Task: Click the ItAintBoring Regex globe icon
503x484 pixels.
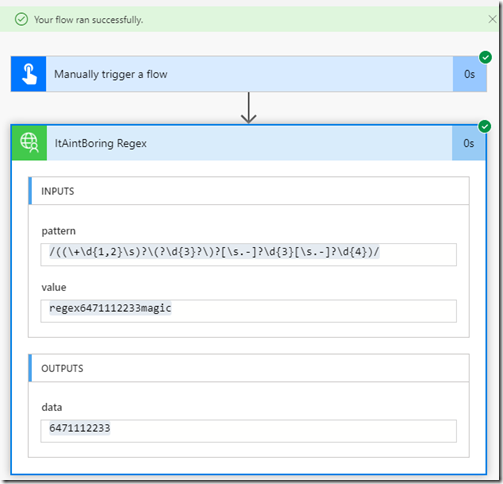Action: [29, 143]
